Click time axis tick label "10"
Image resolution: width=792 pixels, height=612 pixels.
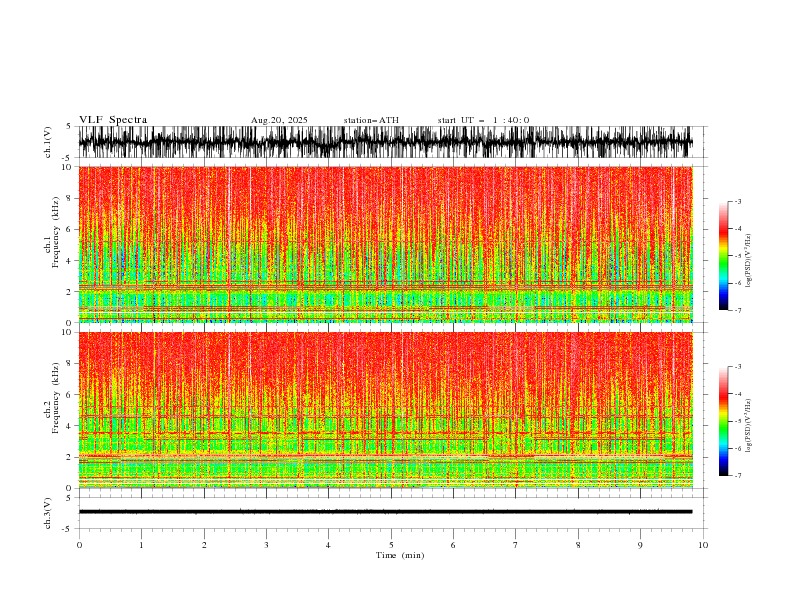703,545
